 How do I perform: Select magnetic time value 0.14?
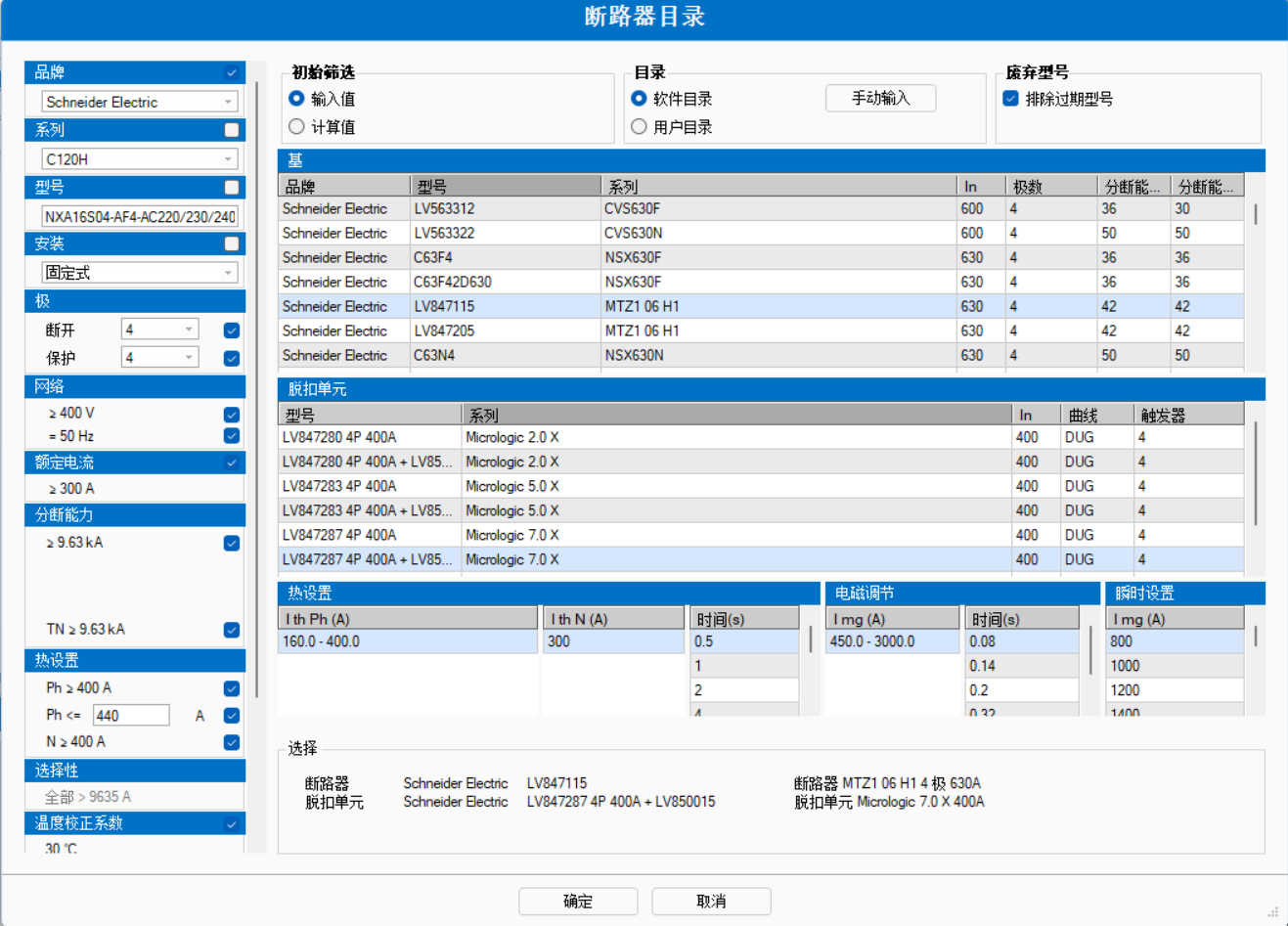tap(1022, 666)
